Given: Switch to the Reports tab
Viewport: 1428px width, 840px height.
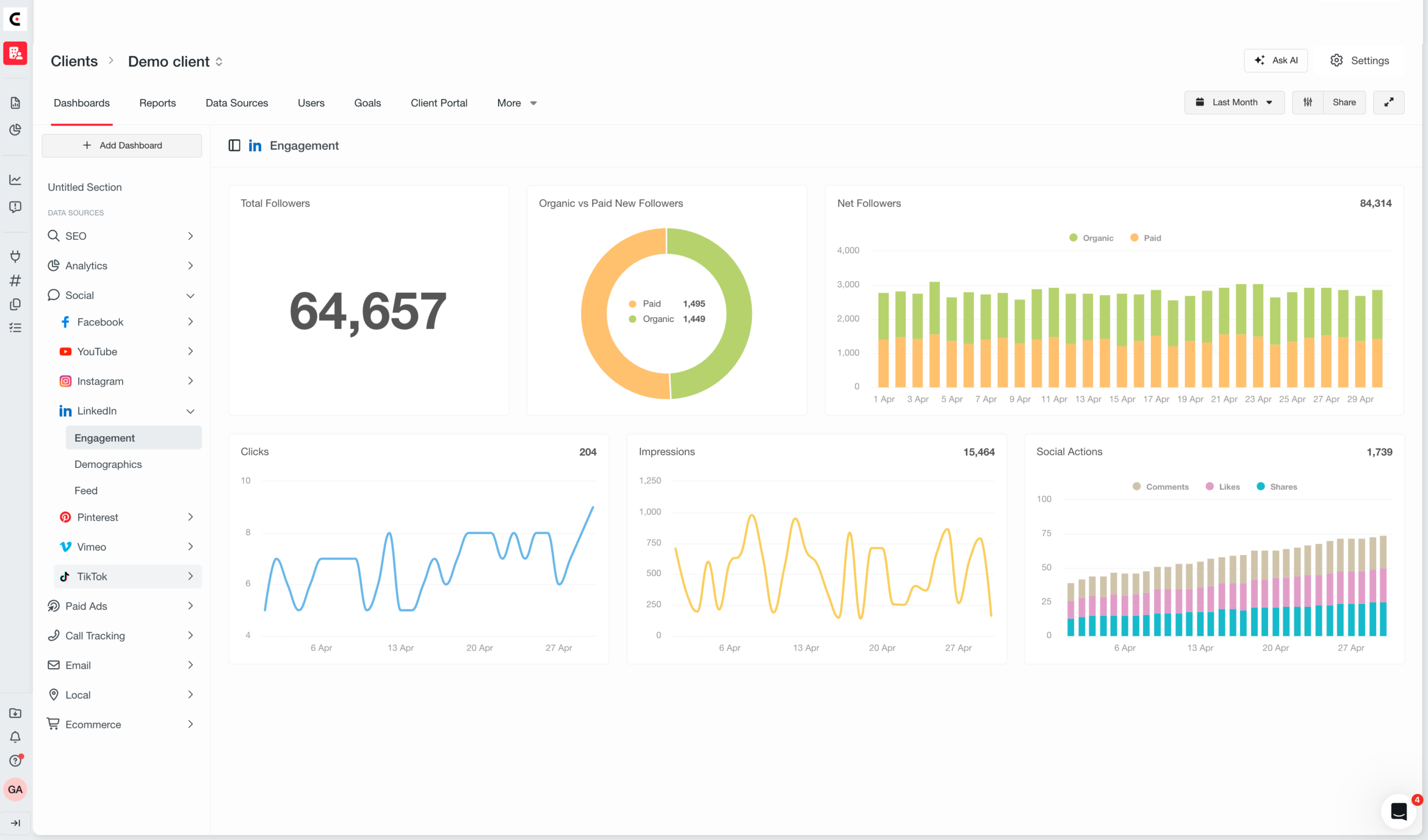Looking at the screenshot, I should coord(157,103).
